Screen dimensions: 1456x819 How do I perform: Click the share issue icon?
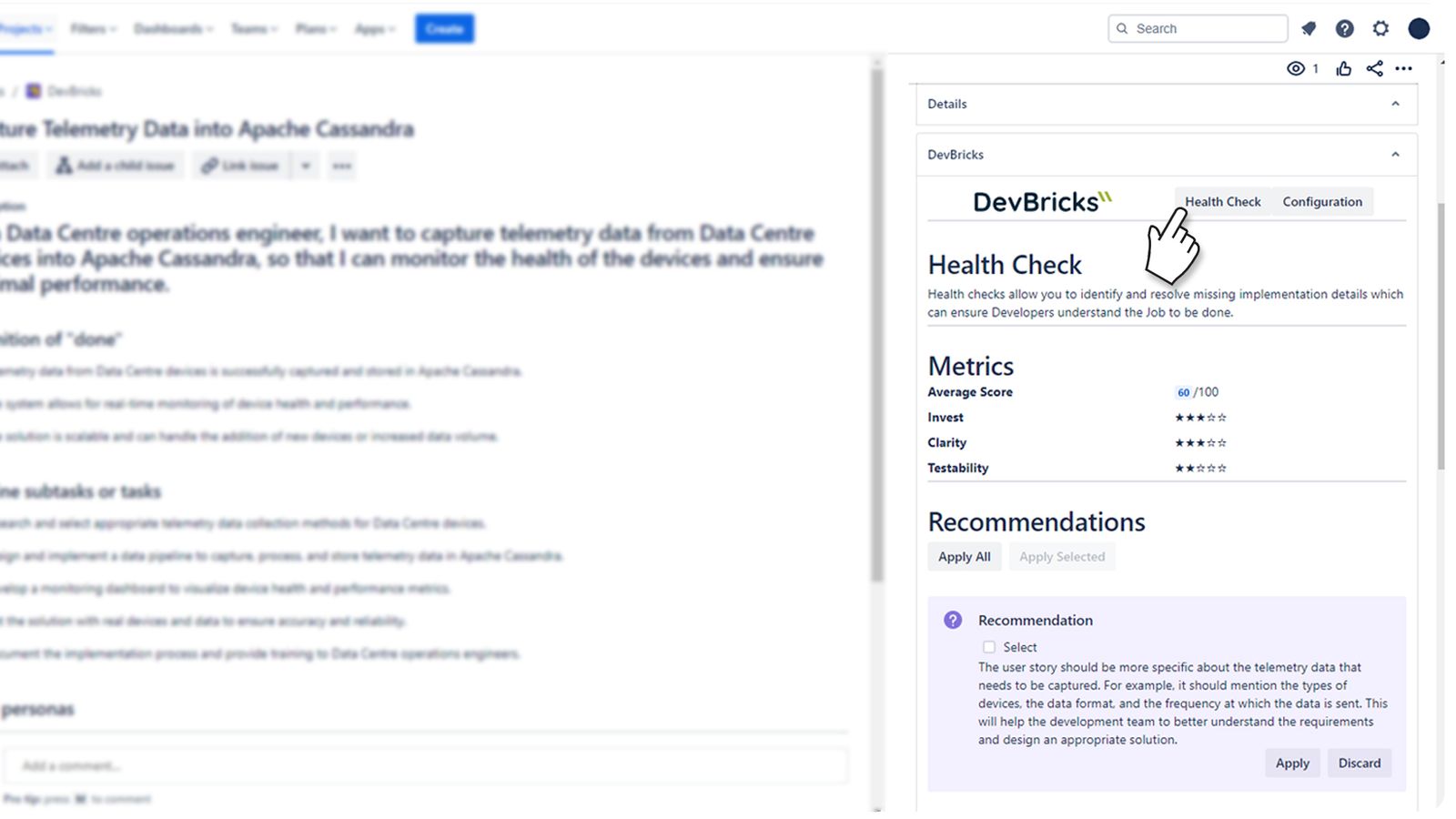[1374, 68]
